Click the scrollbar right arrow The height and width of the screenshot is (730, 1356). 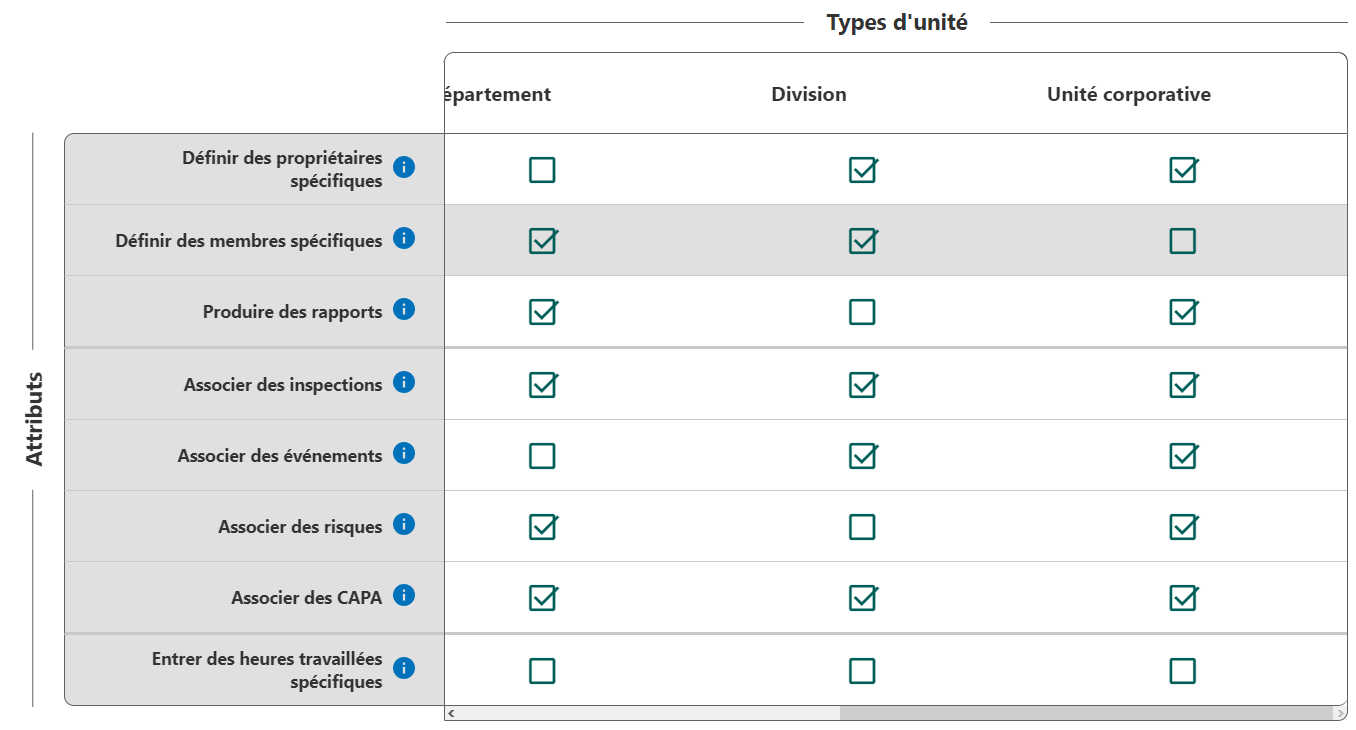tap(1340, 713)
